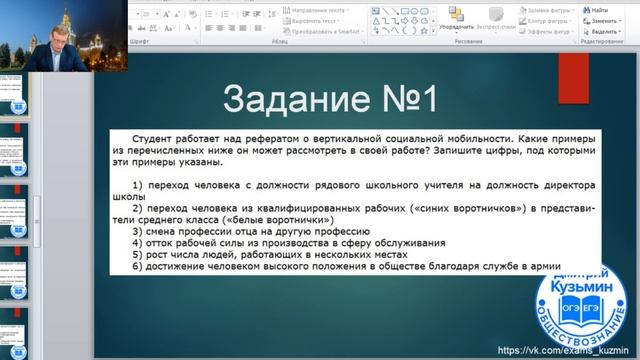Toggle strikethrough formatting

tap(141, 28)
